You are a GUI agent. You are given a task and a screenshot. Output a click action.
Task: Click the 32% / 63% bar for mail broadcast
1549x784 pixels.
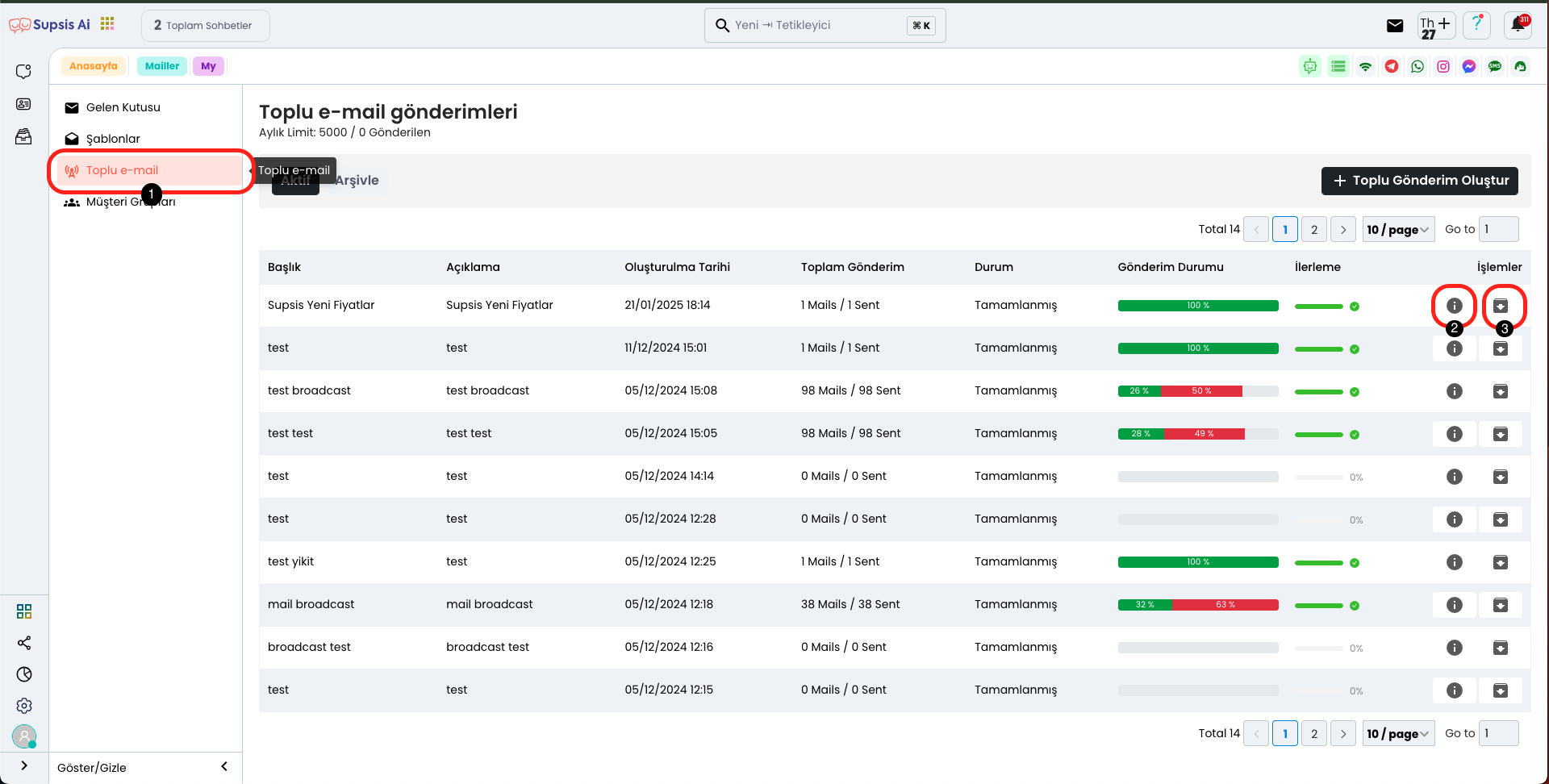1198,605
